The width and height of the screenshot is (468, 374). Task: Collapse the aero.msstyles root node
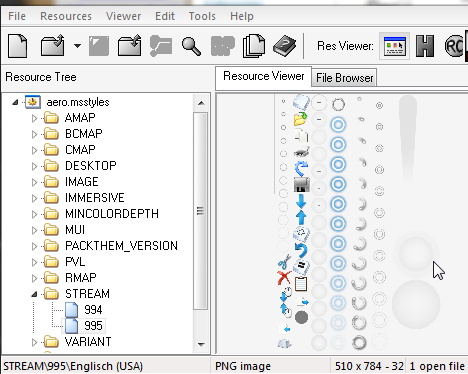15,102
